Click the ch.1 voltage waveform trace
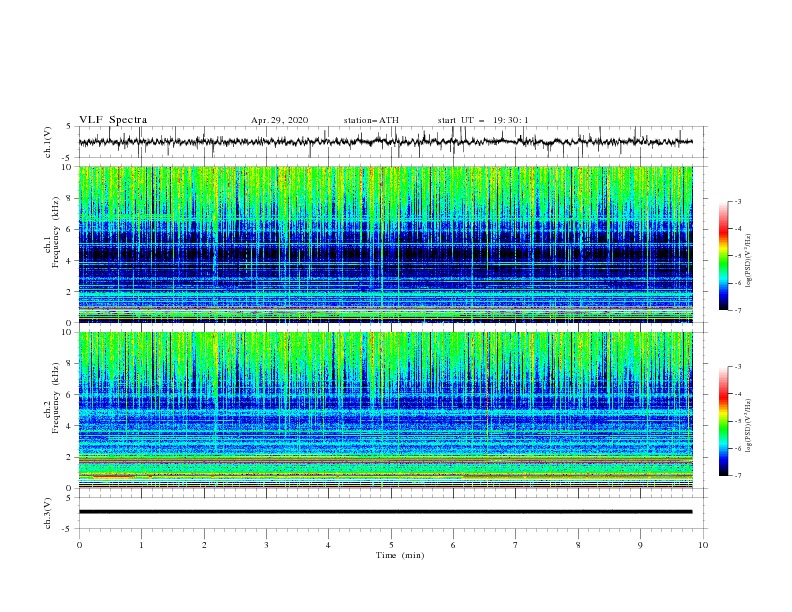This screenshot has height=612, width=792. pyautogui.click(x=385, y=142)
